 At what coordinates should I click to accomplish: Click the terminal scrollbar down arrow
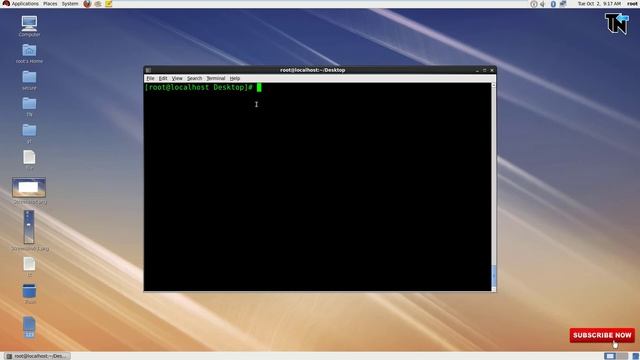click(x=493, y=289)
